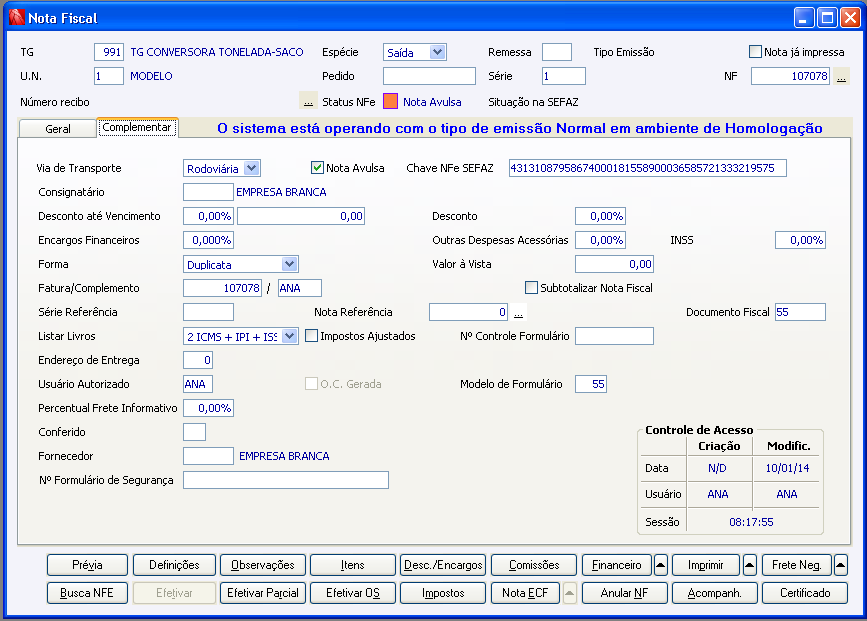Image resolution: width=867 pixels, height=621 pixels.
Task: Click the up arrow beside the Financeiro button
Action: click(661, 565)
